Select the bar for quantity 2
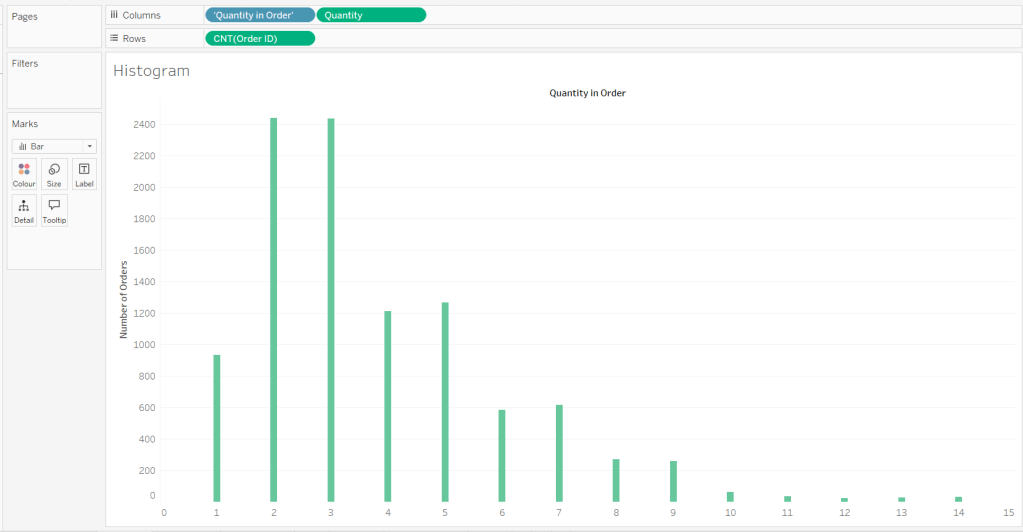Viewport: 1023px width, 532px height. click(273, 310)
